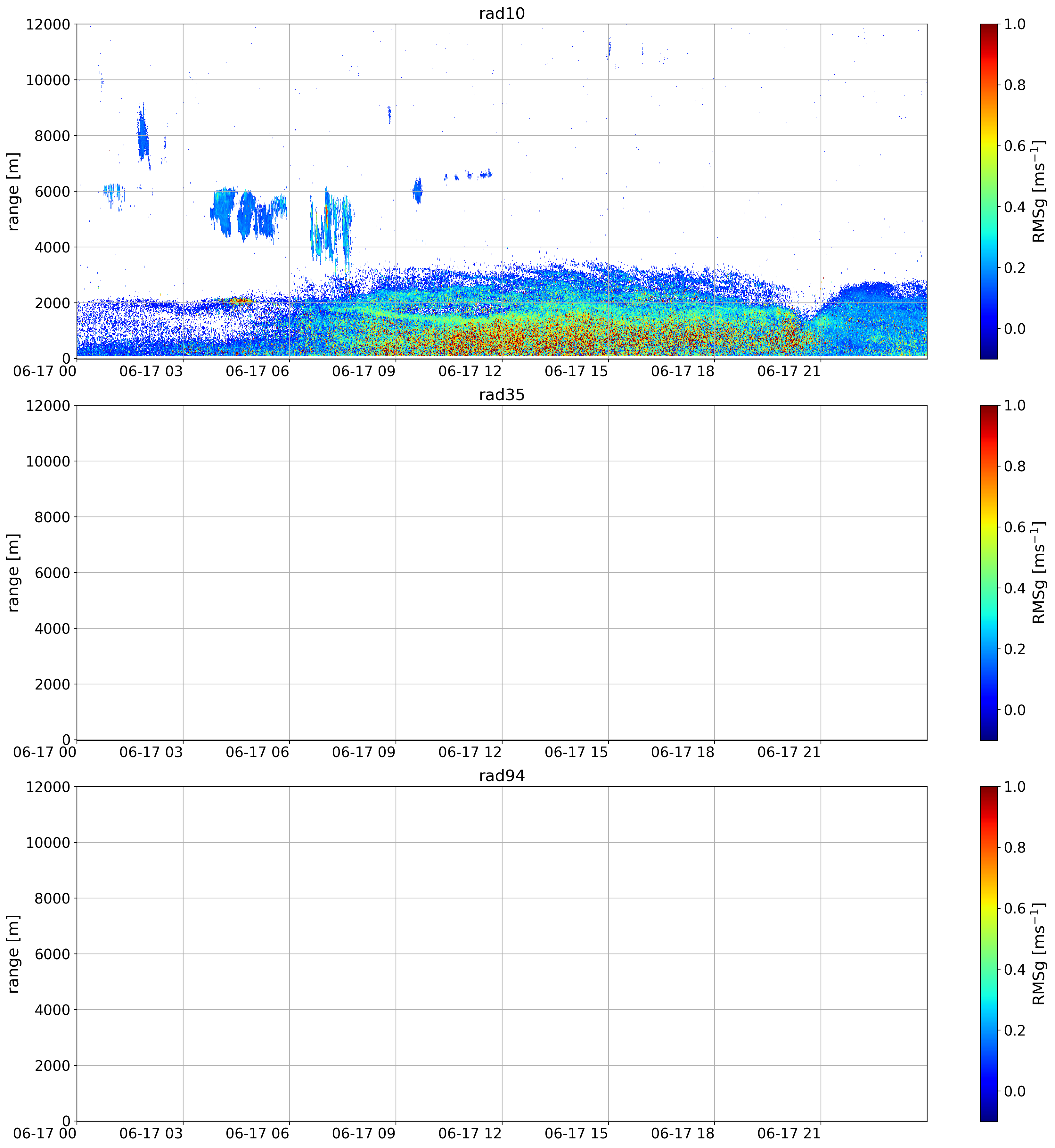
Task: Click the 0.8 label on rad35 colorbar
Action: click(1015, 466)
